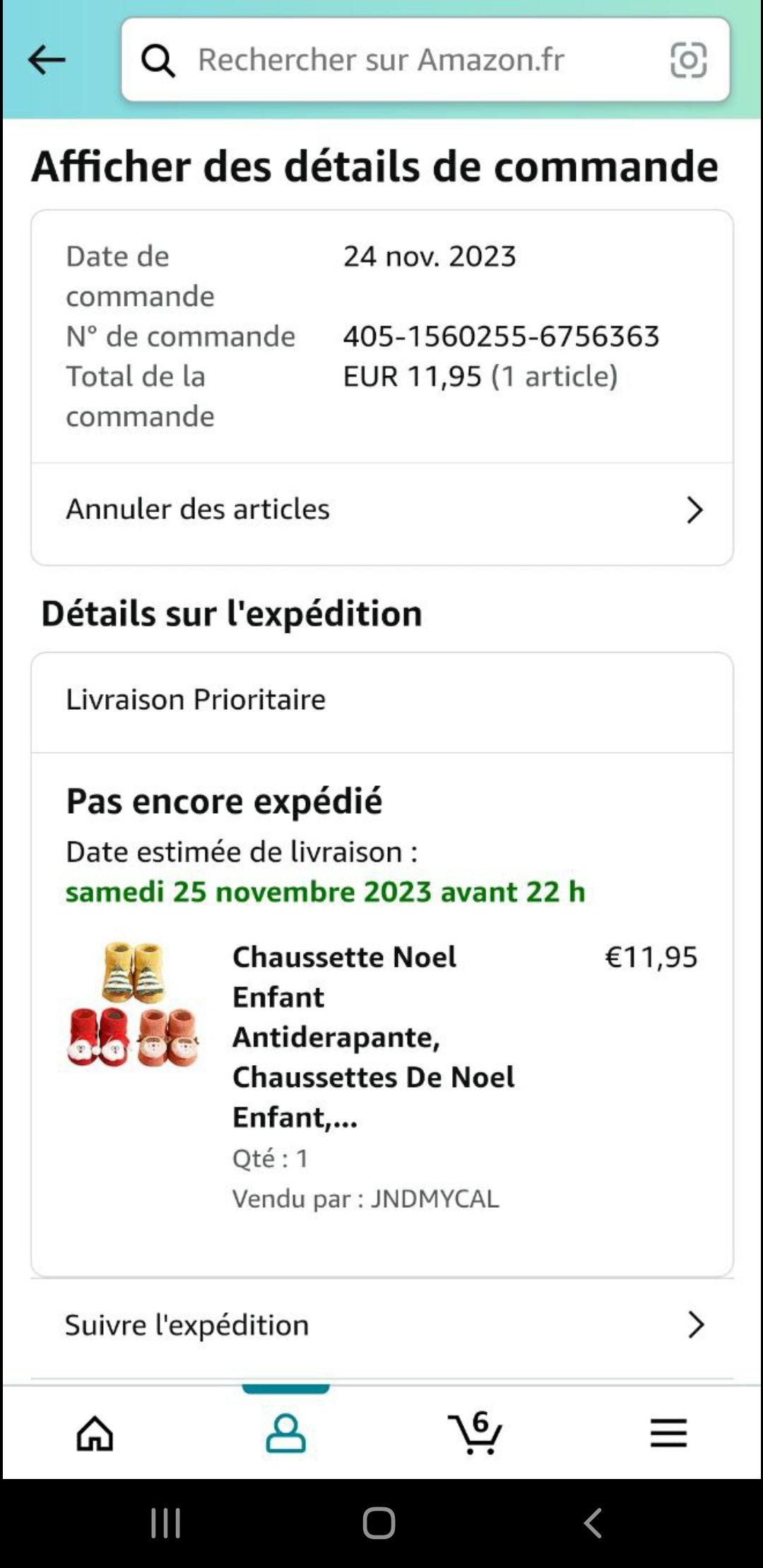Image resolution: width=763 pixels, height=1568 pixels.
Task: Open the hamburger menu tab
Action: click(668, 1434)
